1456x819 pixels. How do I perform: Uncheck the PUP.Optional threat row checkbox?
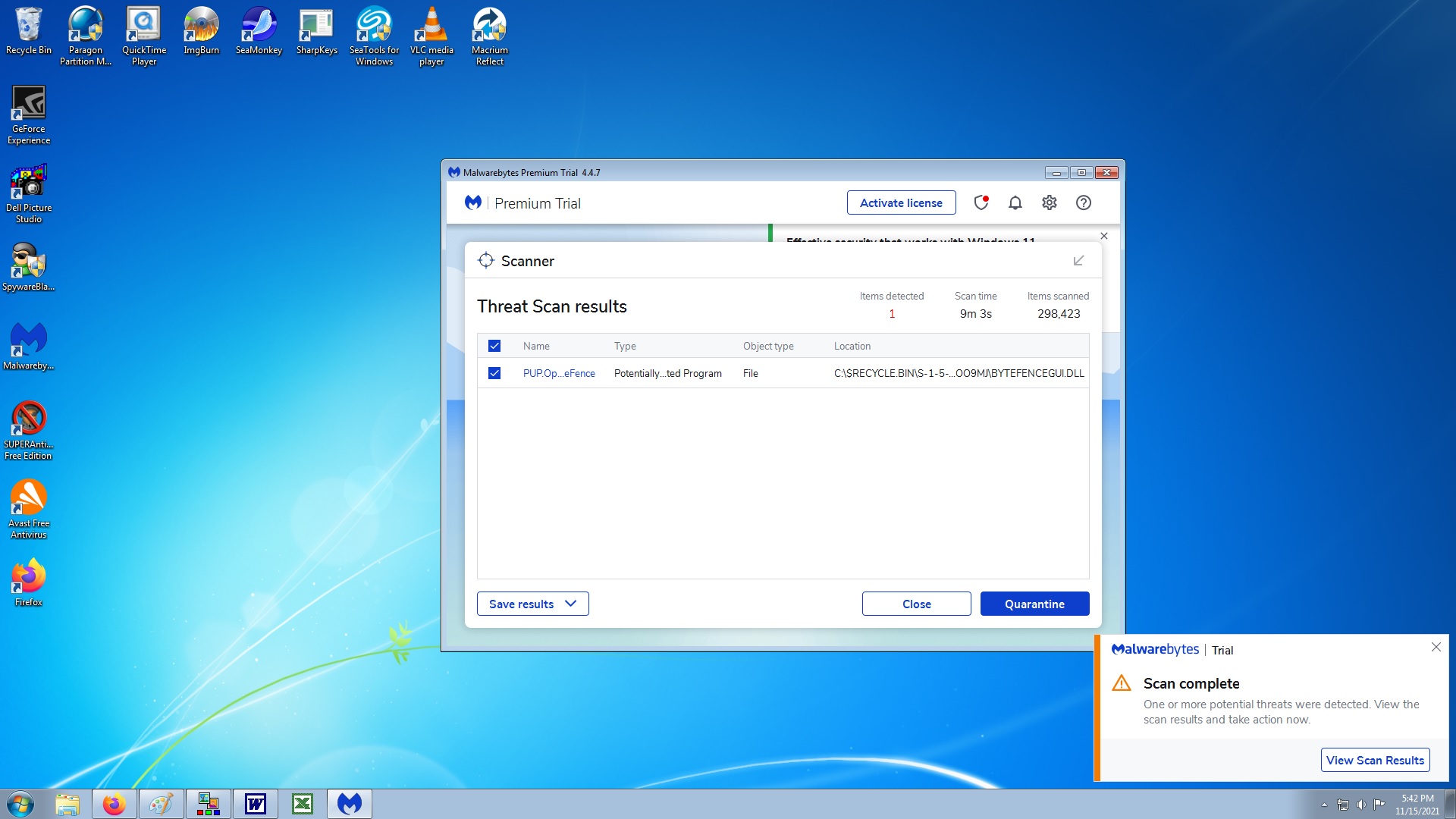click(494, 373)
